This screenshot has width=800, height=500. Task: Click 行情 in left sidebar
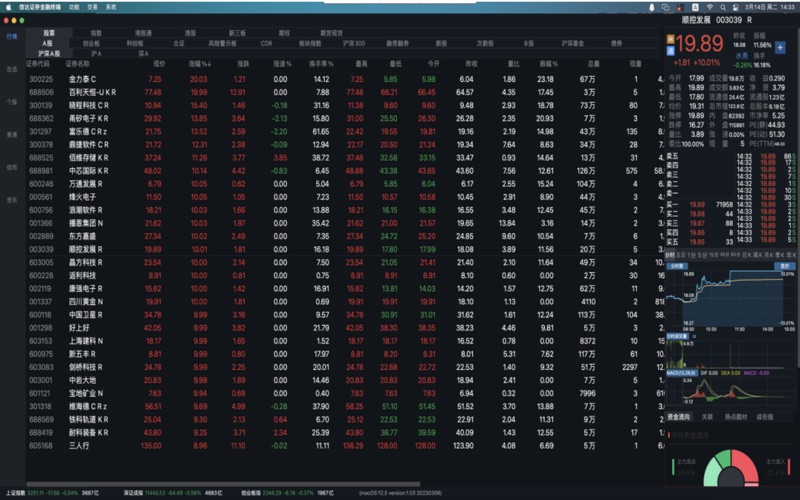point(11,35)
